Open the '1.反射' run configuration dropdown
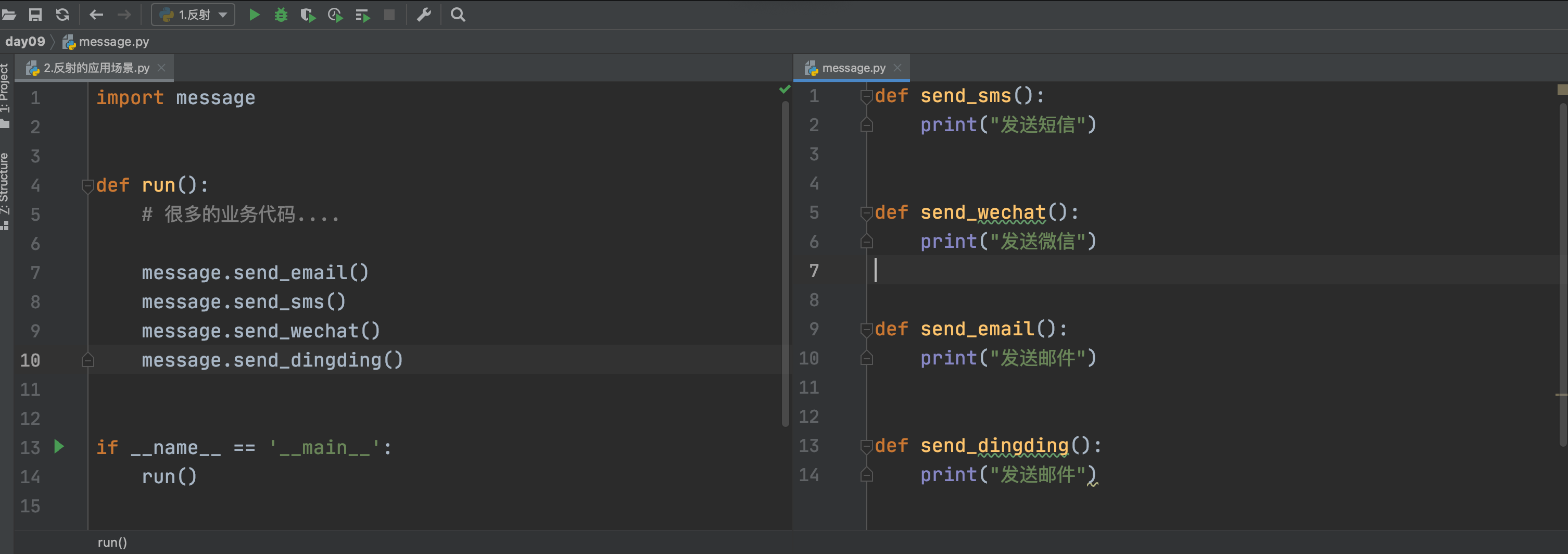Image resolution: width=1568 pixels, height=554 pixels. [193, 15]
